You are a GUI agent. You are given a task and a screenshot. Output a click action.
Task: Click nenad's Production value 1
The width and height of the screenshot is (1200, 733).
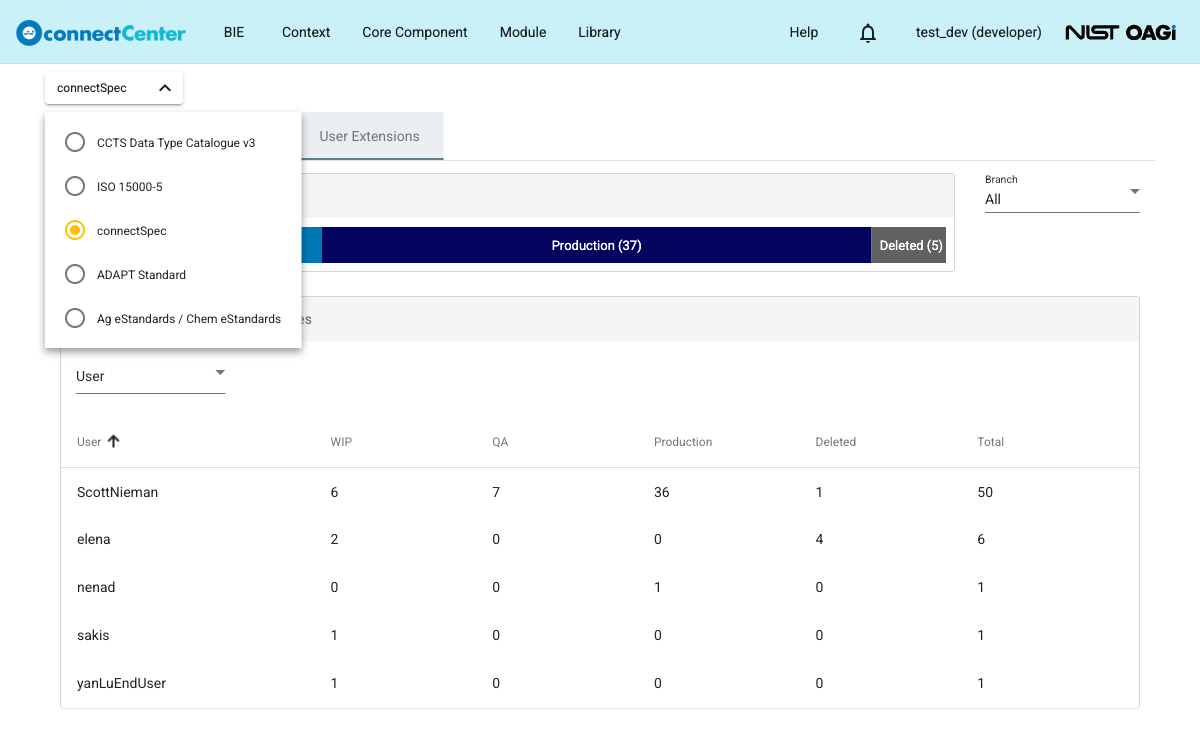tap(658, 587)
